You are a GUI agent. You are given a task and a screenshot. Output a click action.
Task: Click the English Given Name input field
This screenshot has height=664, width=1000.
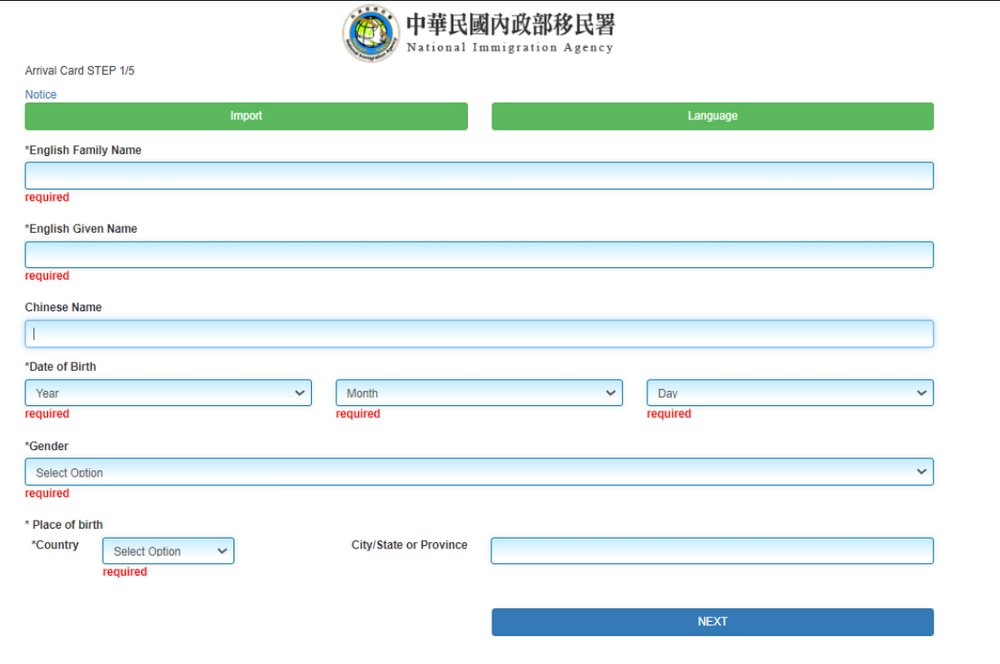tap(478, 254)
